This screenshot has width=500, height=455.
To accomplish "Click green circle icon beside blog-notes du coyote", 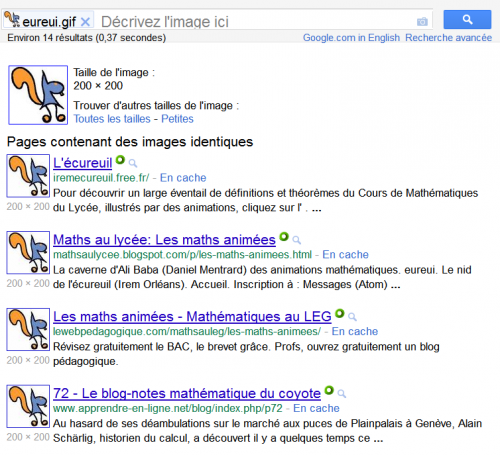I will click(329, 390).
